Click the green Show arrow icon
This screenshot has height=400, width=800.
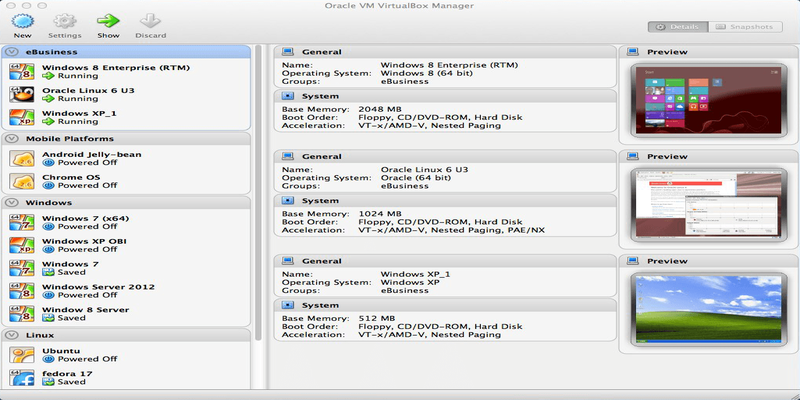(x=108, y=20)
